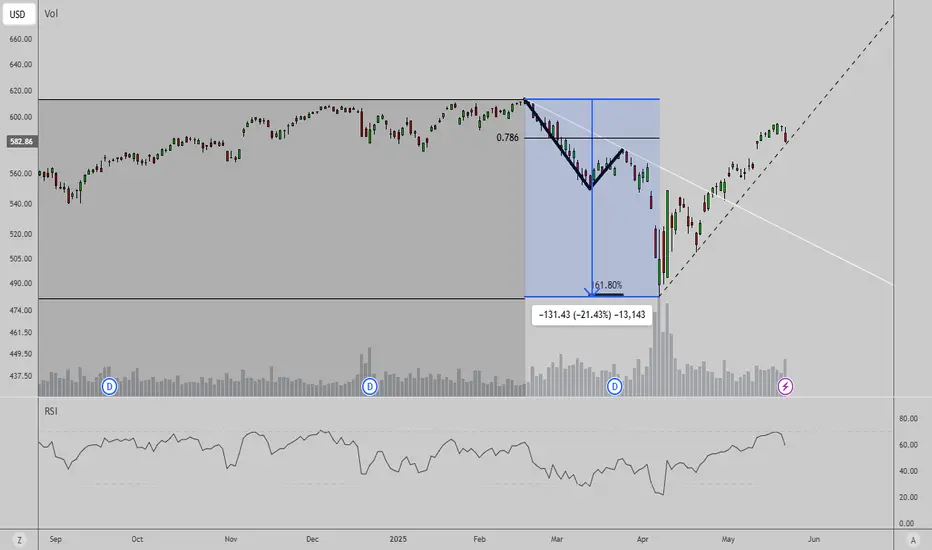932x550 pixels.
Task: Click the Sep label on time axis
Action: (x=55, y=539)
